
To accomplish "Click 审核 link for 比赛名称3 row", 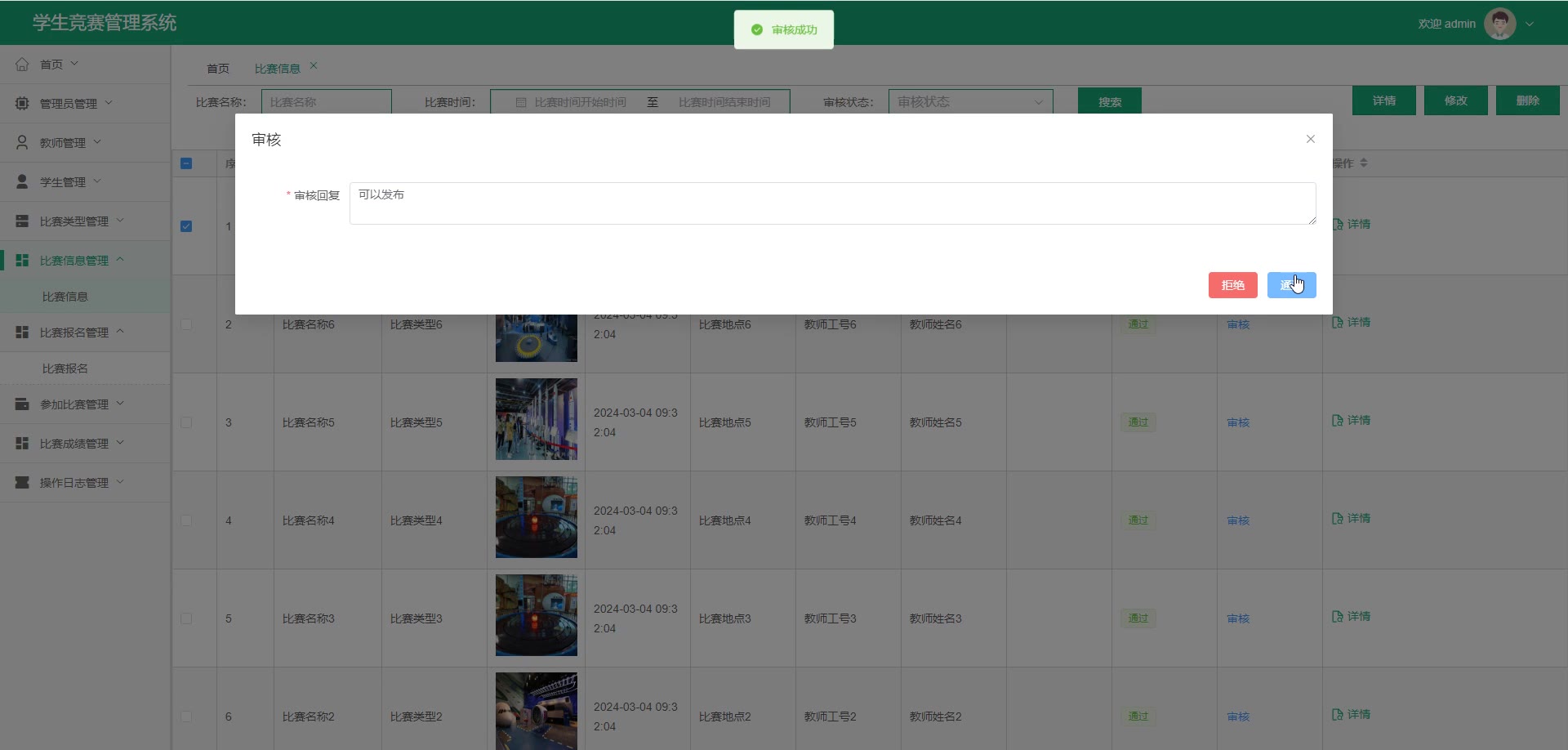I will tap(1238, 618).
